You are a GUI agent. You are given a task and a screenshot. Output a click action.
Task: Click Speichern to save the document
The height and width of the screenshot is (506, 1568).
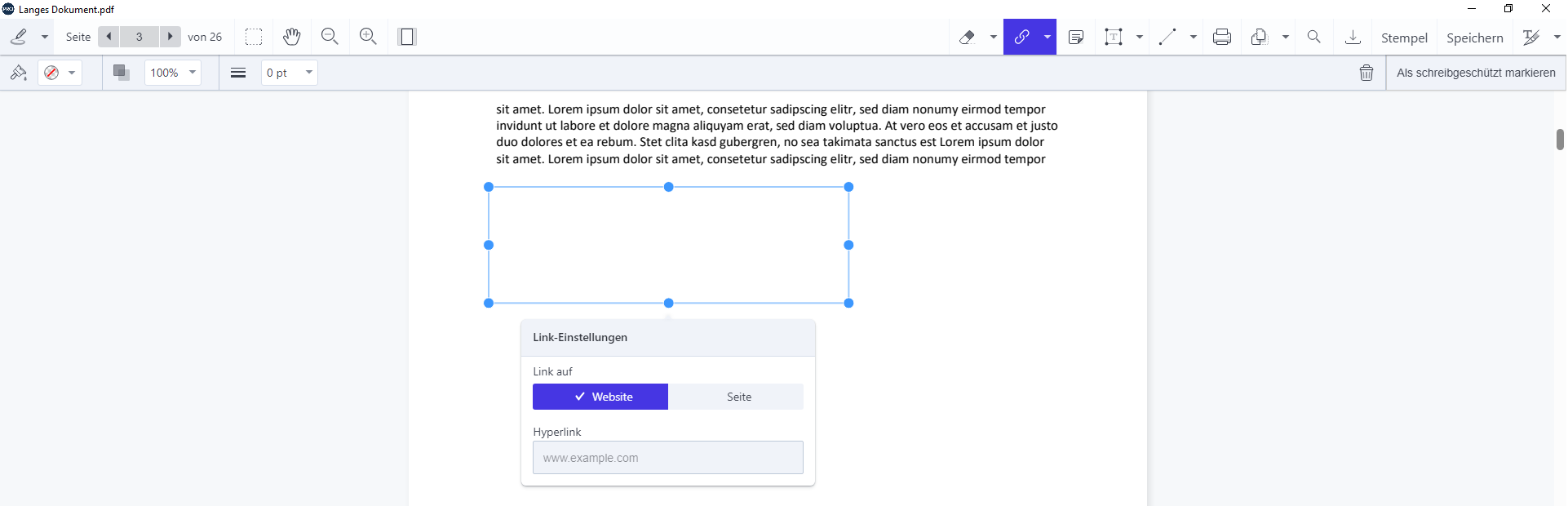(1474, 38)
